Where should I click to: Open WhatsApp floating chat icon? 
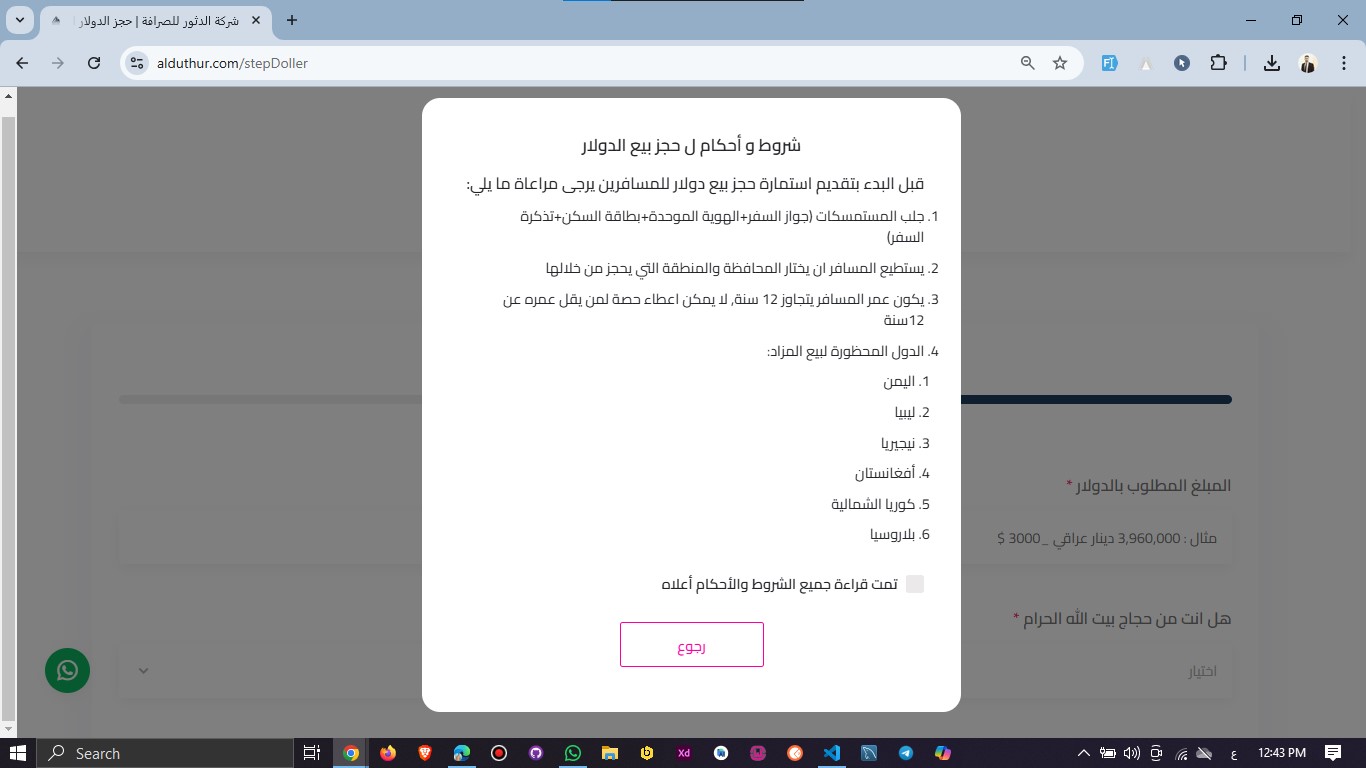[67, 670]
